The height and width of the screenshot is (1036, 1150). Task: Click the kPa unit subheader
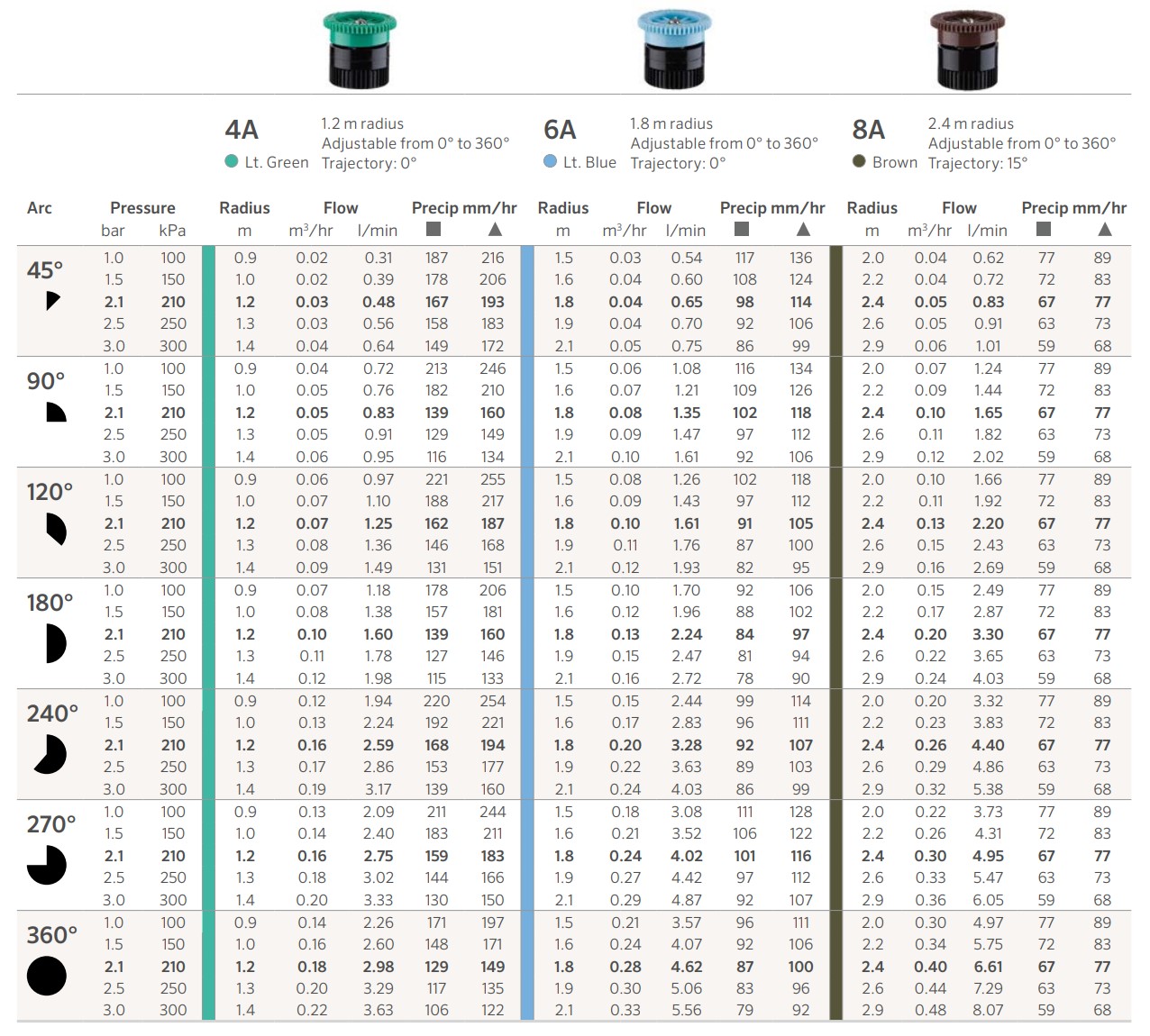click(x=172, y=231)
